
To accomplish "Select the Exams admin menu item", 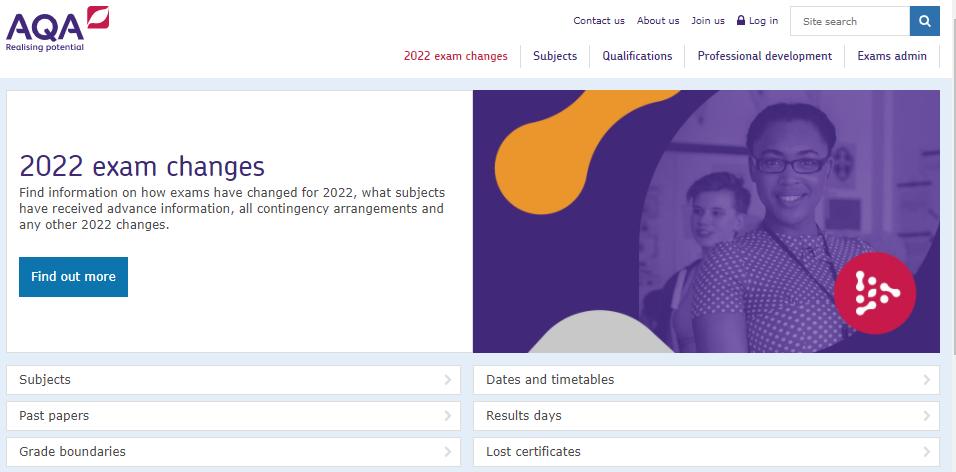I will click(892, 56).
